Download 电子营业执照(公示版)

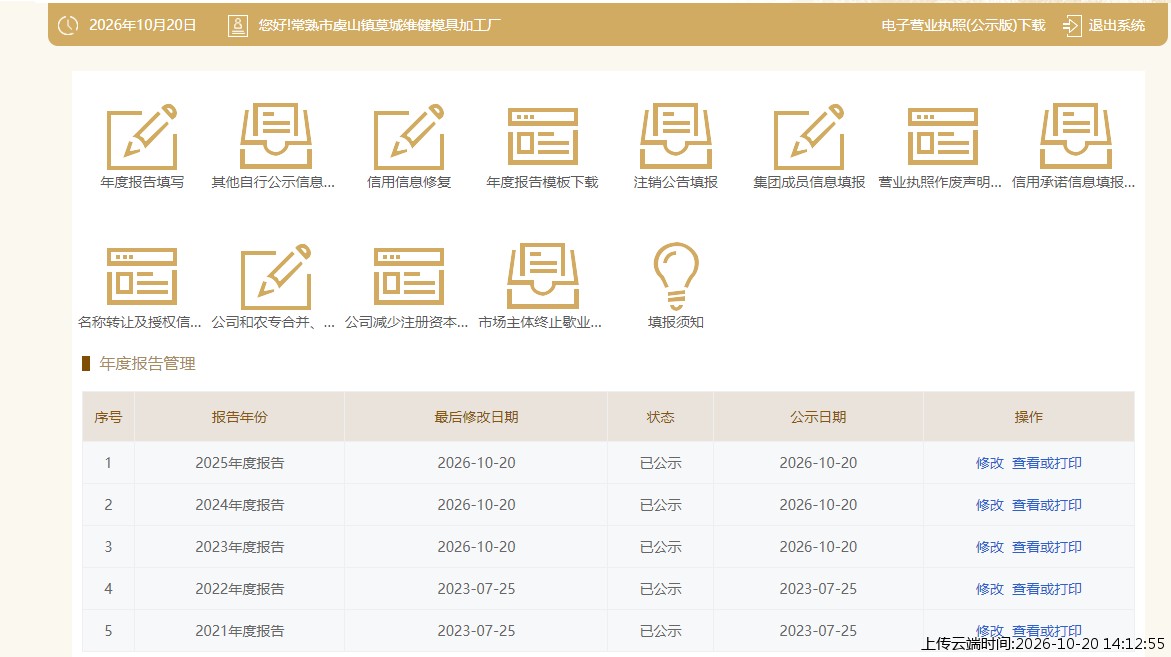click(963, 25)
